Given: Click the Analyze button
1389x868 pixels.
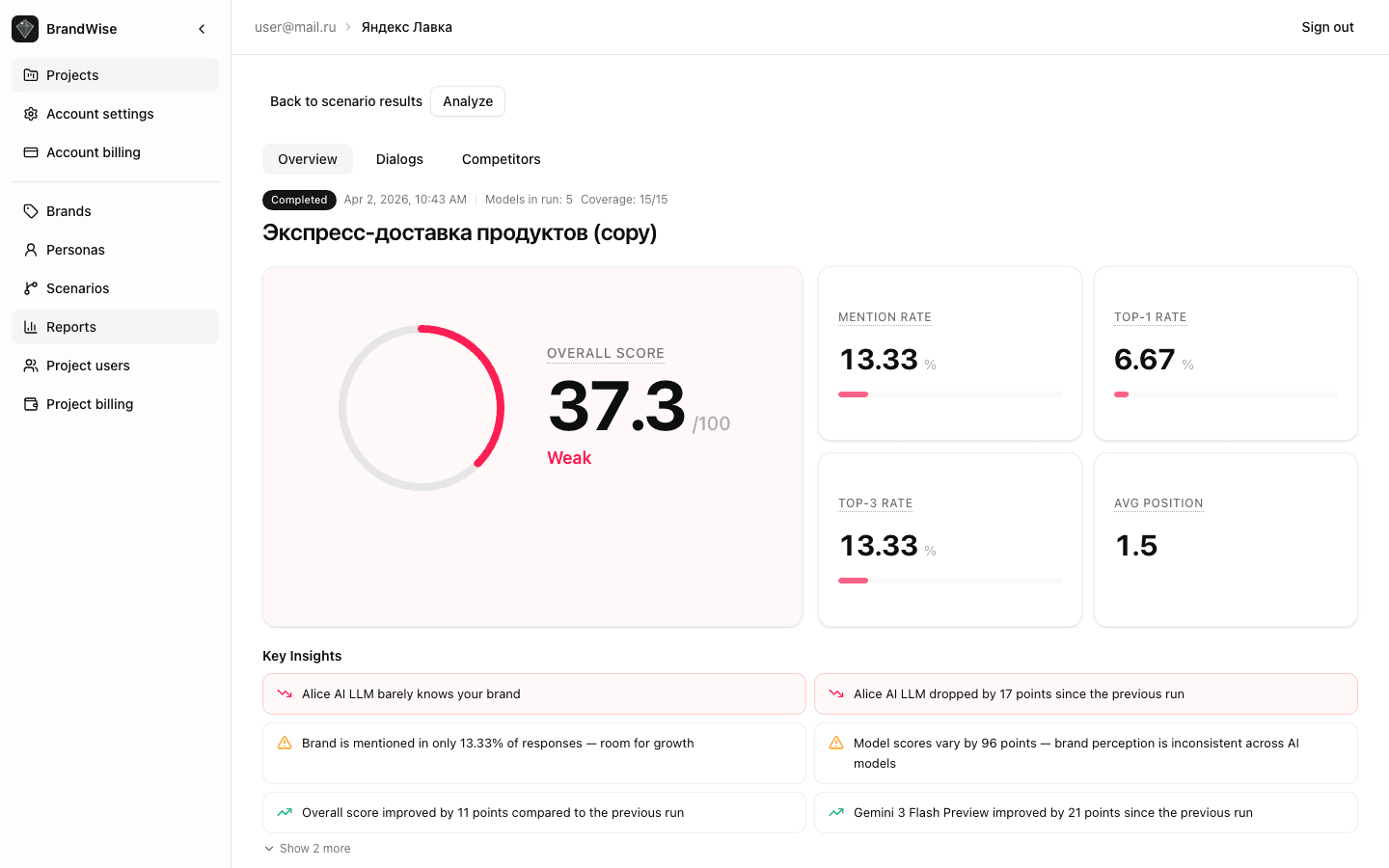Looking at the screenshot, I should tap(468, 100).
